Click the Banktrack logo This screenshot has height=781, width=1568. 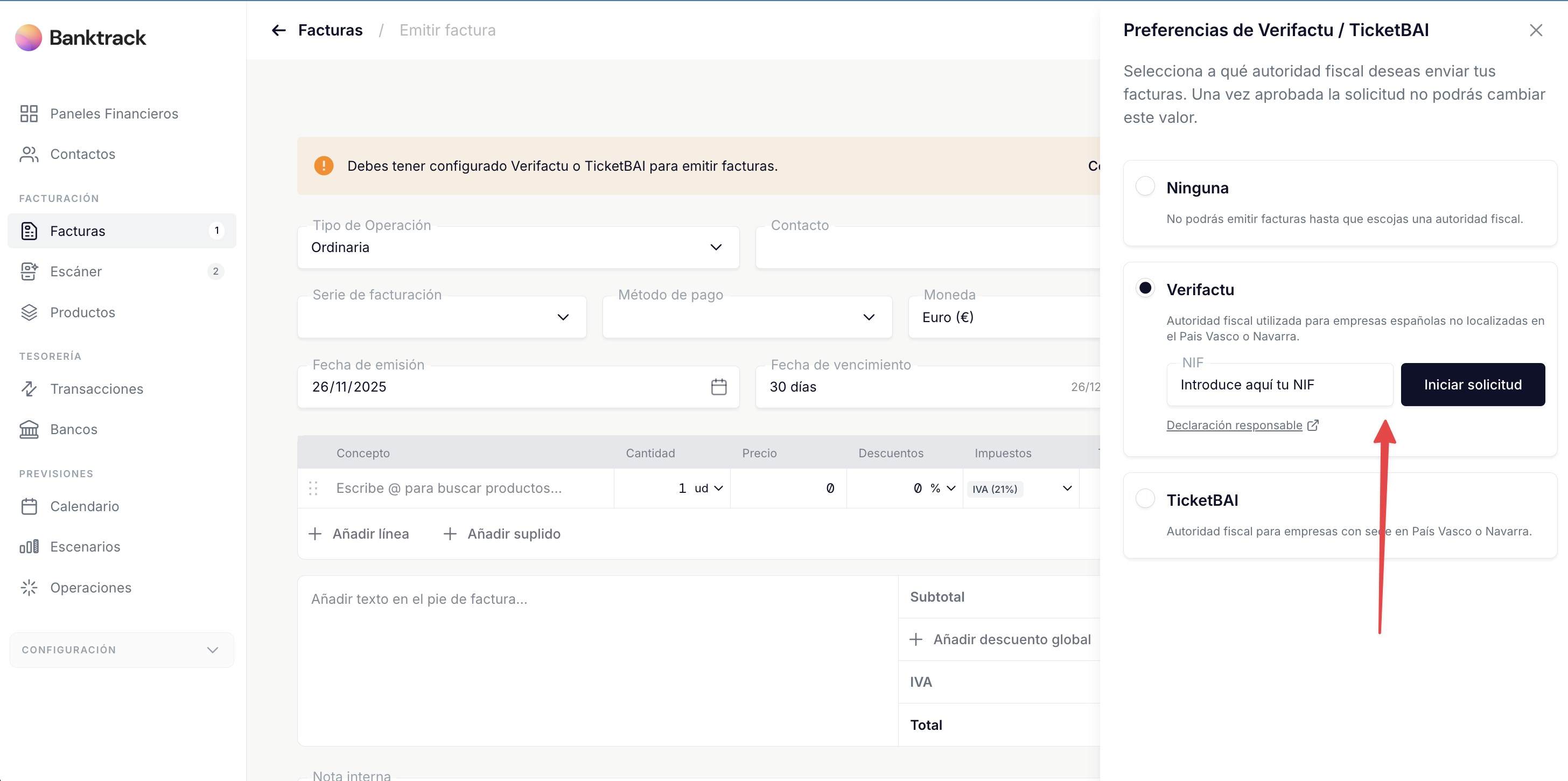pos(80,38)
